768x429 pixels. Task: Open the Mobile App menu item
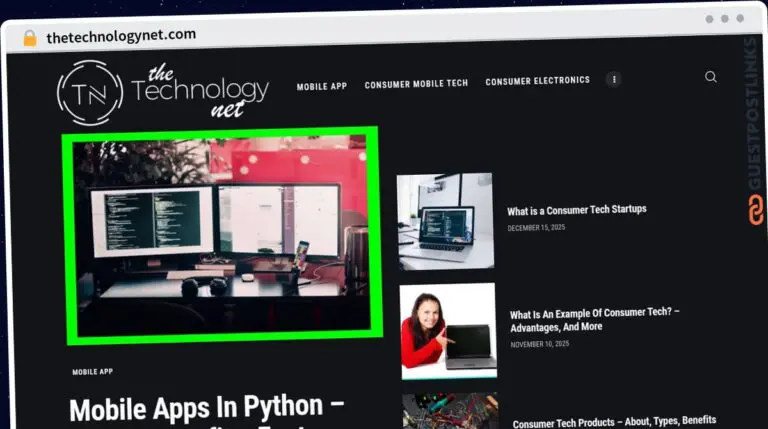tap(322, 87)
